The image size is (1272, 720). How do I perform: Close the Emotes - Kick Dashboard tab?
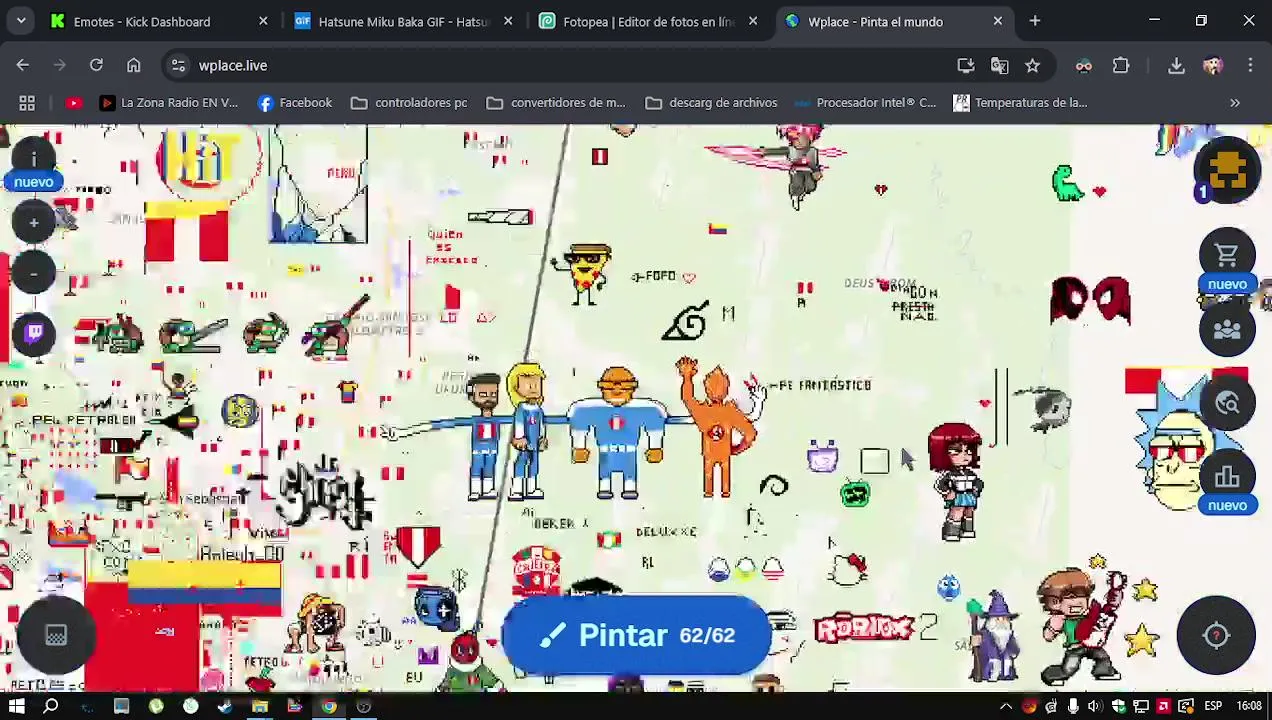263,21
